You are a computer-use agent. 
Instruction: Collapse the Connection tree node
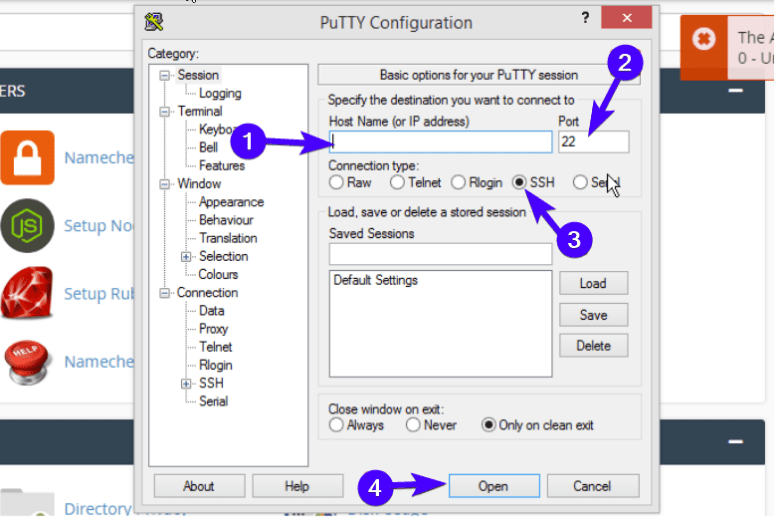(164, 293)
